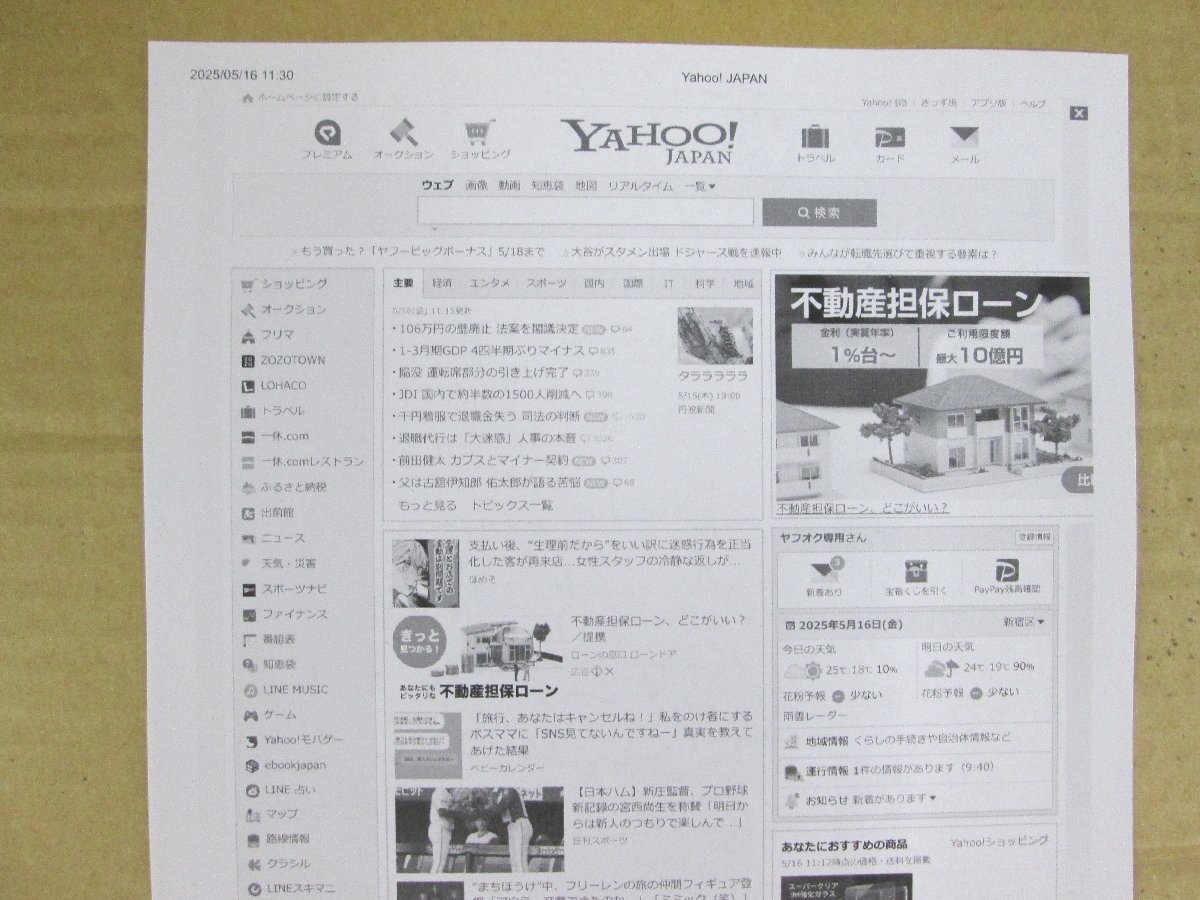Screen dimensions: 1200x900
Task: Click the もっと見る link
Action: point(427,506)
